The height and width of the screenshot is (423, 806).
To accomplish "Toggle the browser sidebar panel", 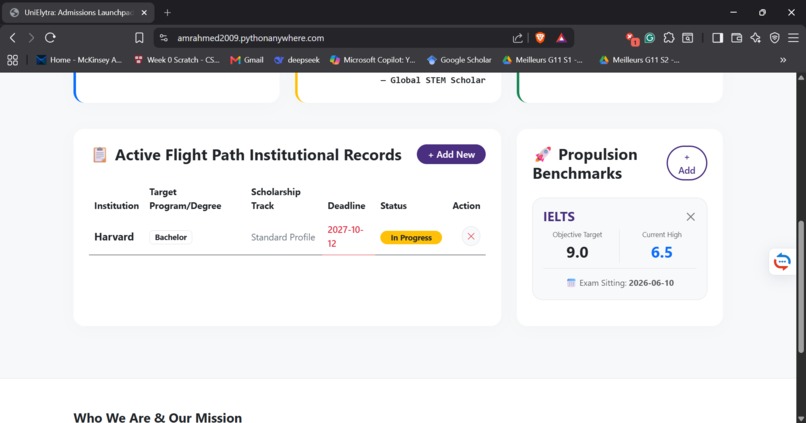I will point(717,38).
